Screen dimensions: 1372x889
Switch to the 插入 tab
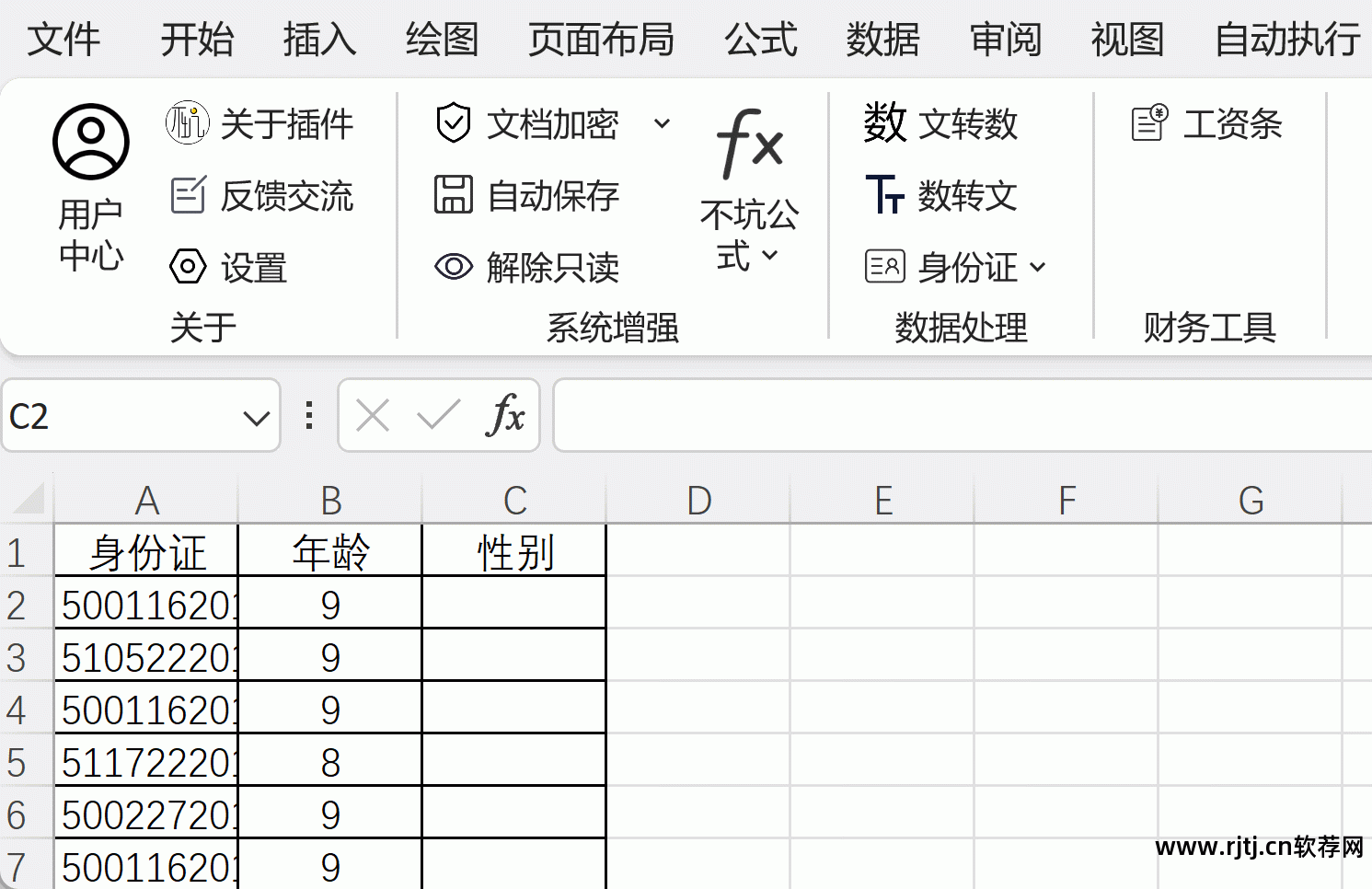pyautogui.click(x=319, y=39)
